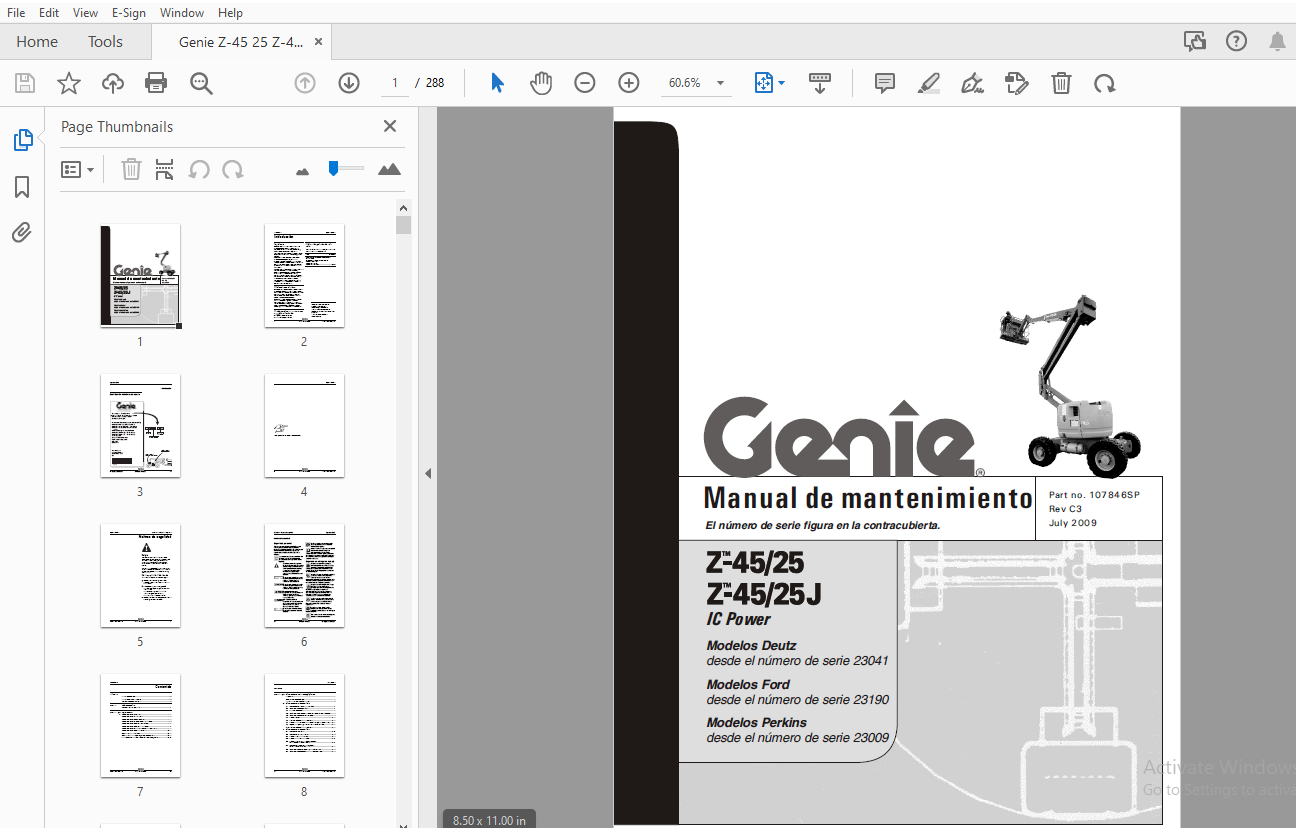Select the Genie Z-45 25 document tab
This screenshot has width=1296, height=828.
pyautogui.click(x=240, y=42)
